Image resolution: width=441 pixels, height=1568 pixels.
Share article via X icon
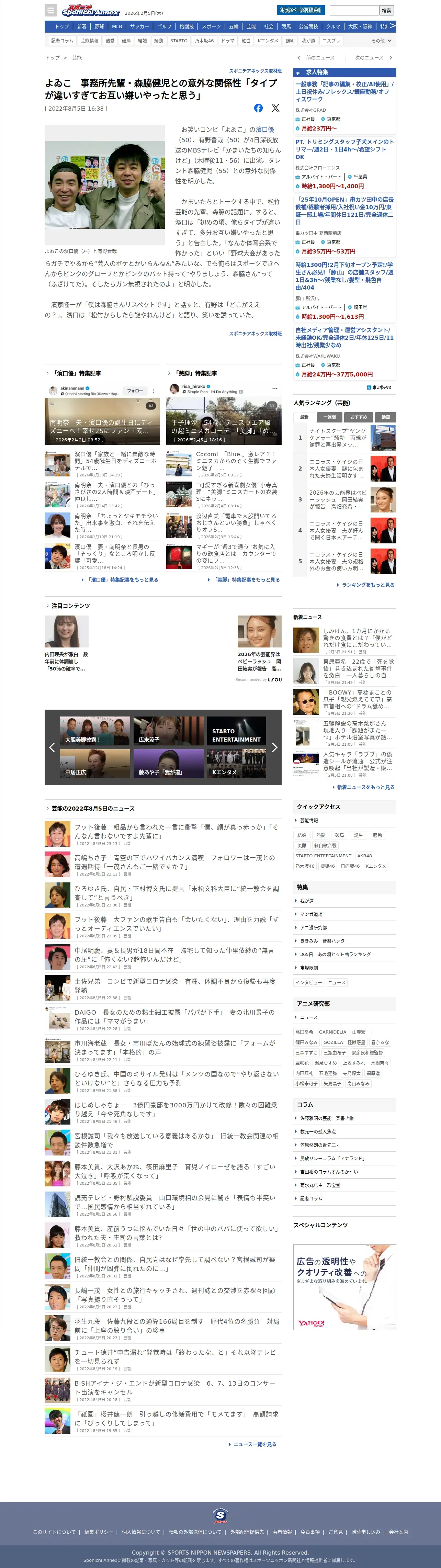[x=275, y=108]
